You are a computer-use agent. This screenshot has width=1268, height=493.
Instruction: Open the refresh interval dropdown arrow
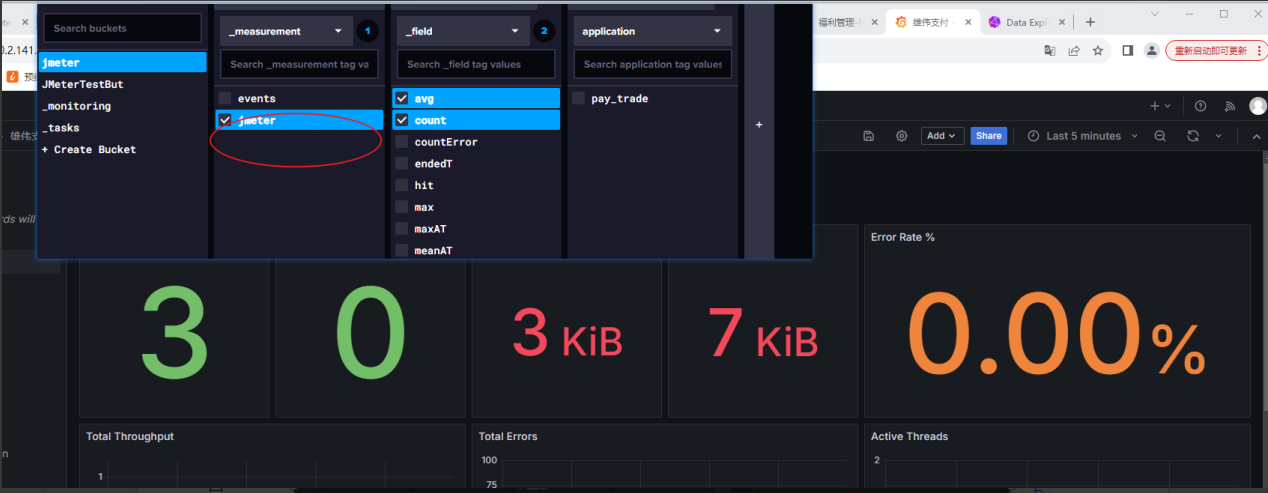(x=1218, y=136)
